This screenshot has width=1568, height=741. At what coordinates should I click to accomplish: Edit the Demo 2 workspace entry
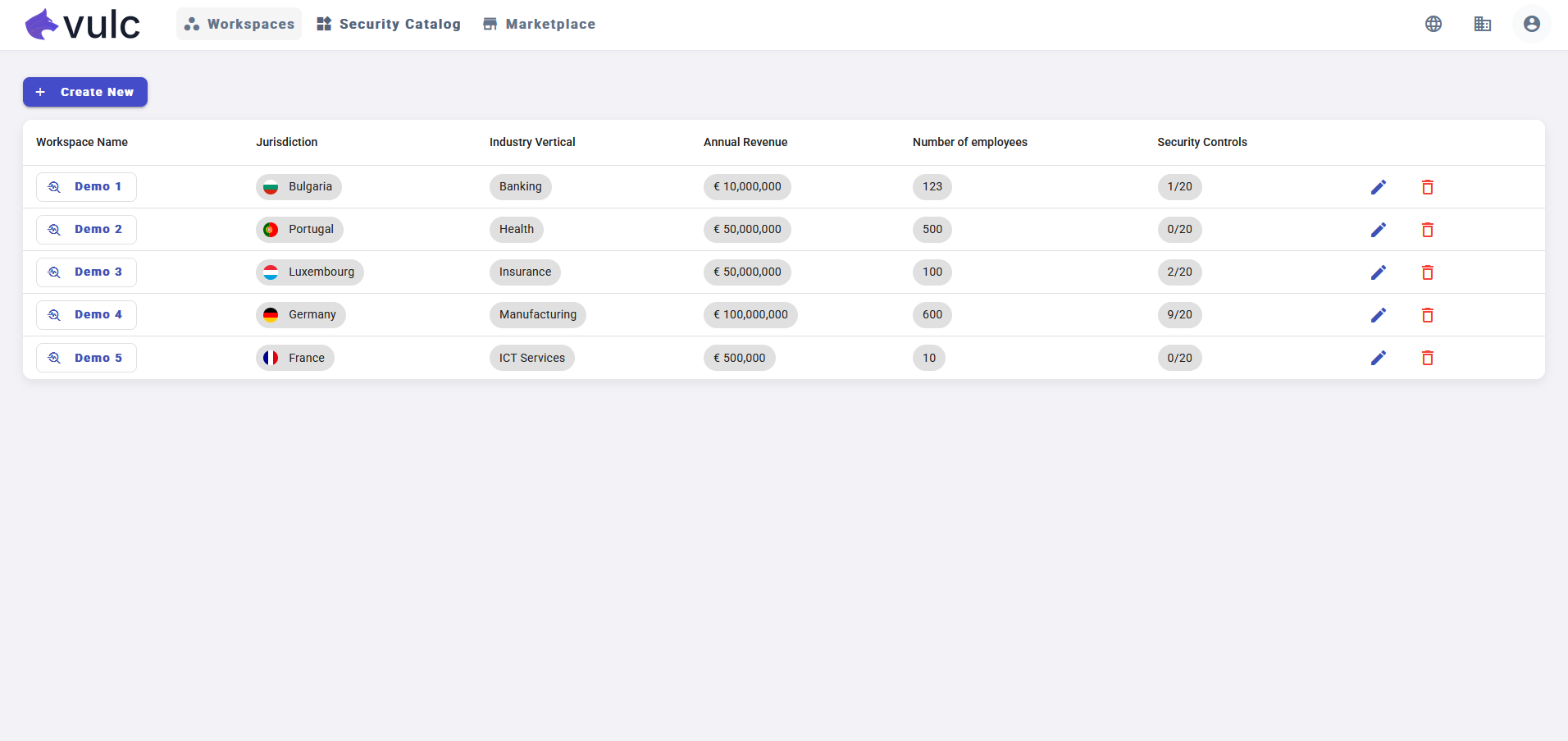tap(1379, 230)
